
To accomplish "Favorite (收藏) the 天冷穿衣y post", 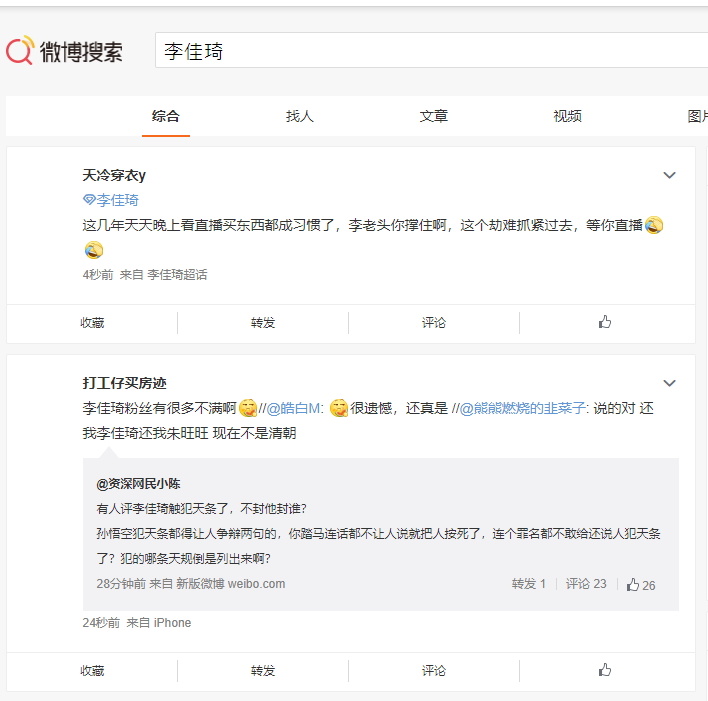I will coord(92,322).
